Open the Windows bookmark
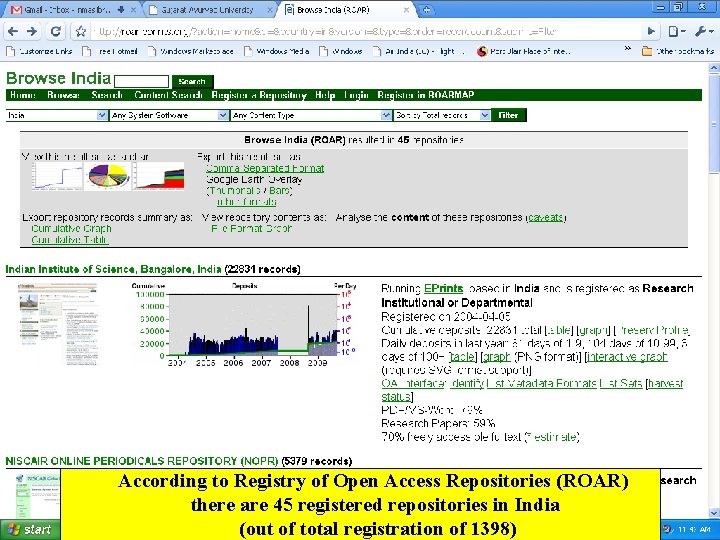Viewport: 720px width, 540px height. (341, 51)
